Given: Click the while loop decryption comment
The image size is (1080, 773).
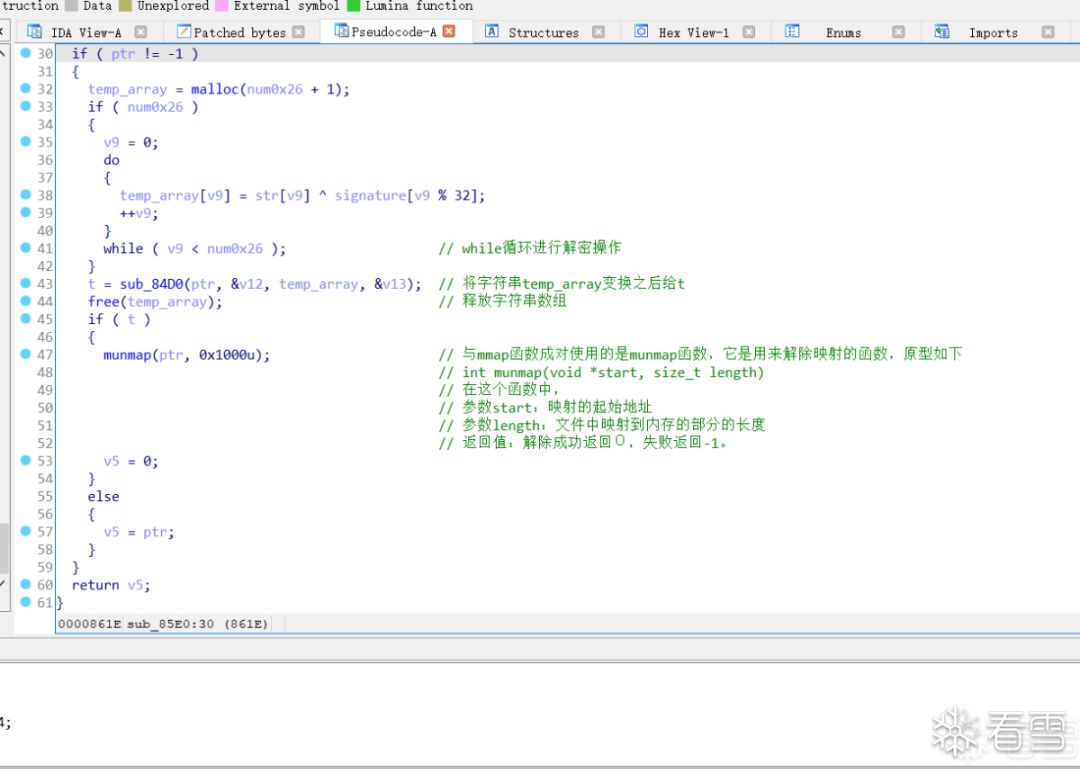Looking at the screenshot, I should pos(530,248).
